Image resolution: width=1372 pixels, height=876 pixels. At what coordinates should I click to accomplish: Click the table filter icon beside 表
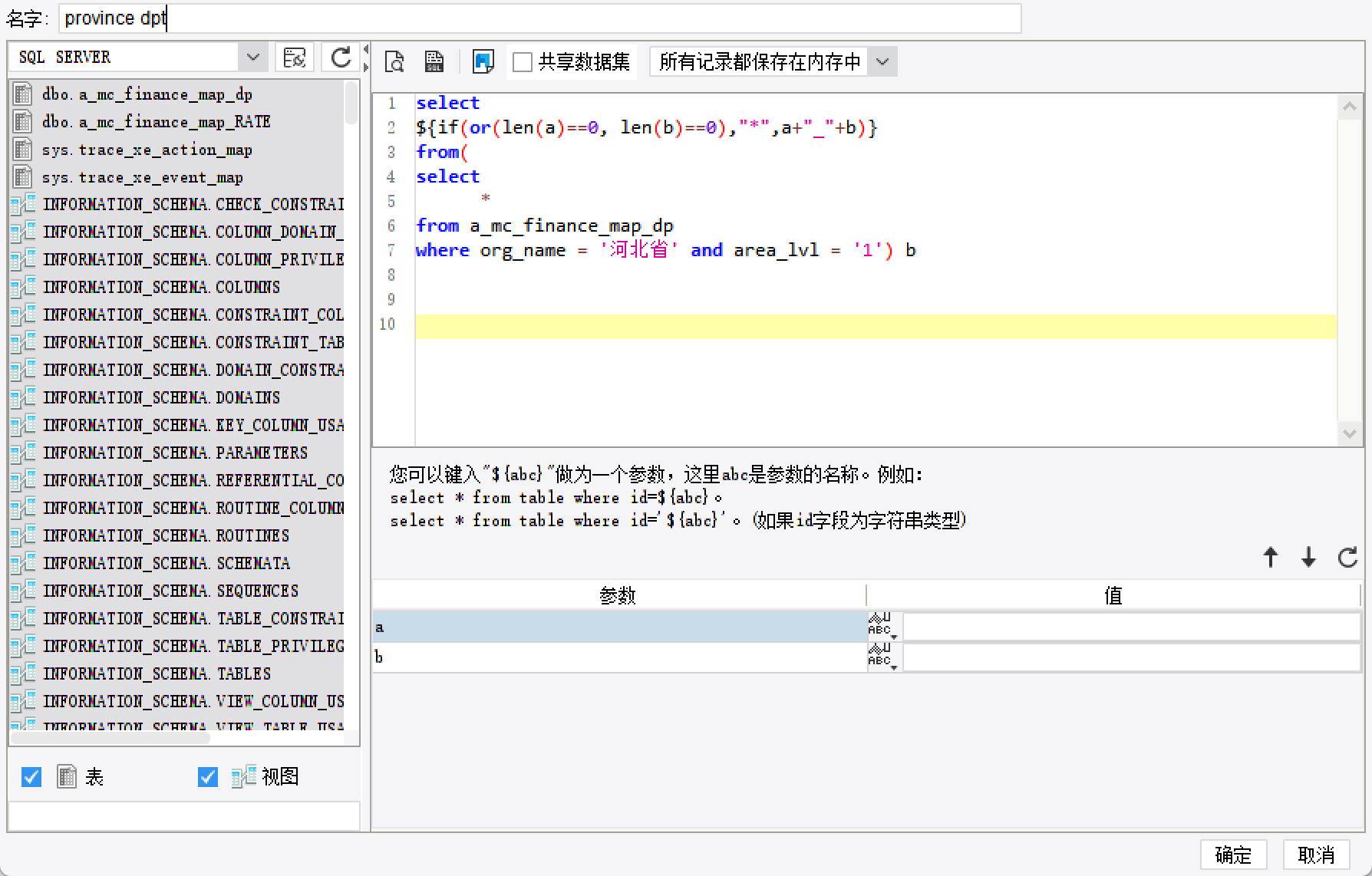67,777
